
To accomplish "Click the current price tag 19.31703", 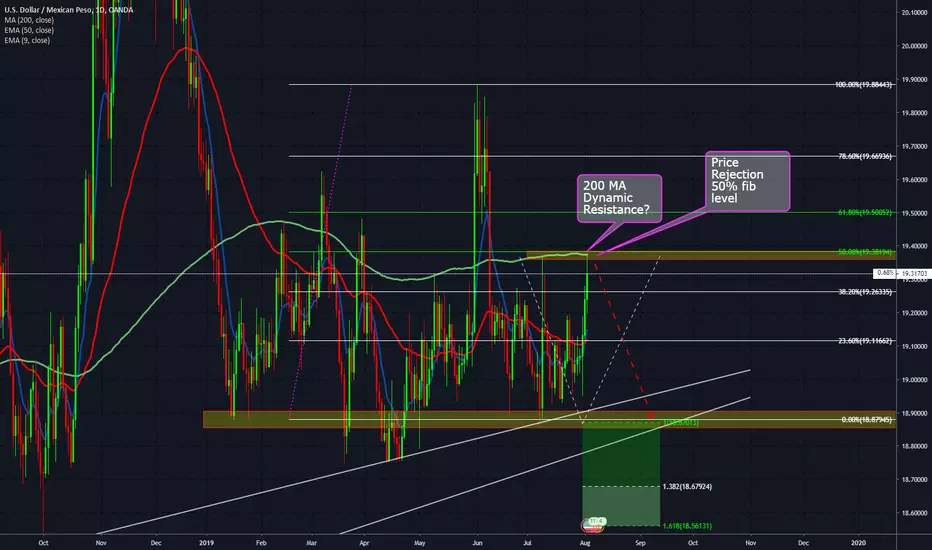I will tap(914, 273).
